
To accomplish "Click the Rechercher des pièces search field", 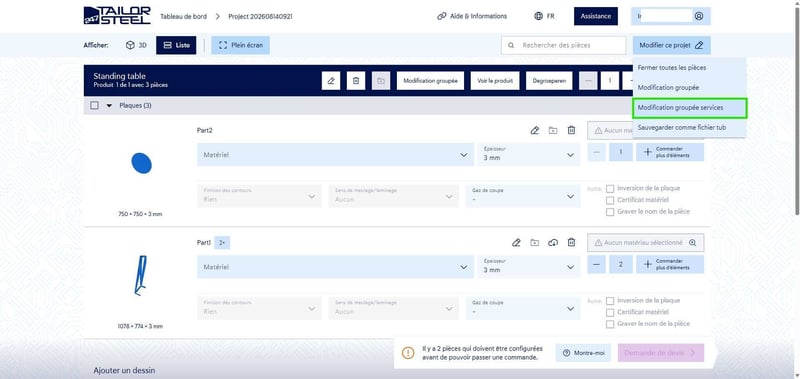I will pyautogui.click(x=563, y=45).
